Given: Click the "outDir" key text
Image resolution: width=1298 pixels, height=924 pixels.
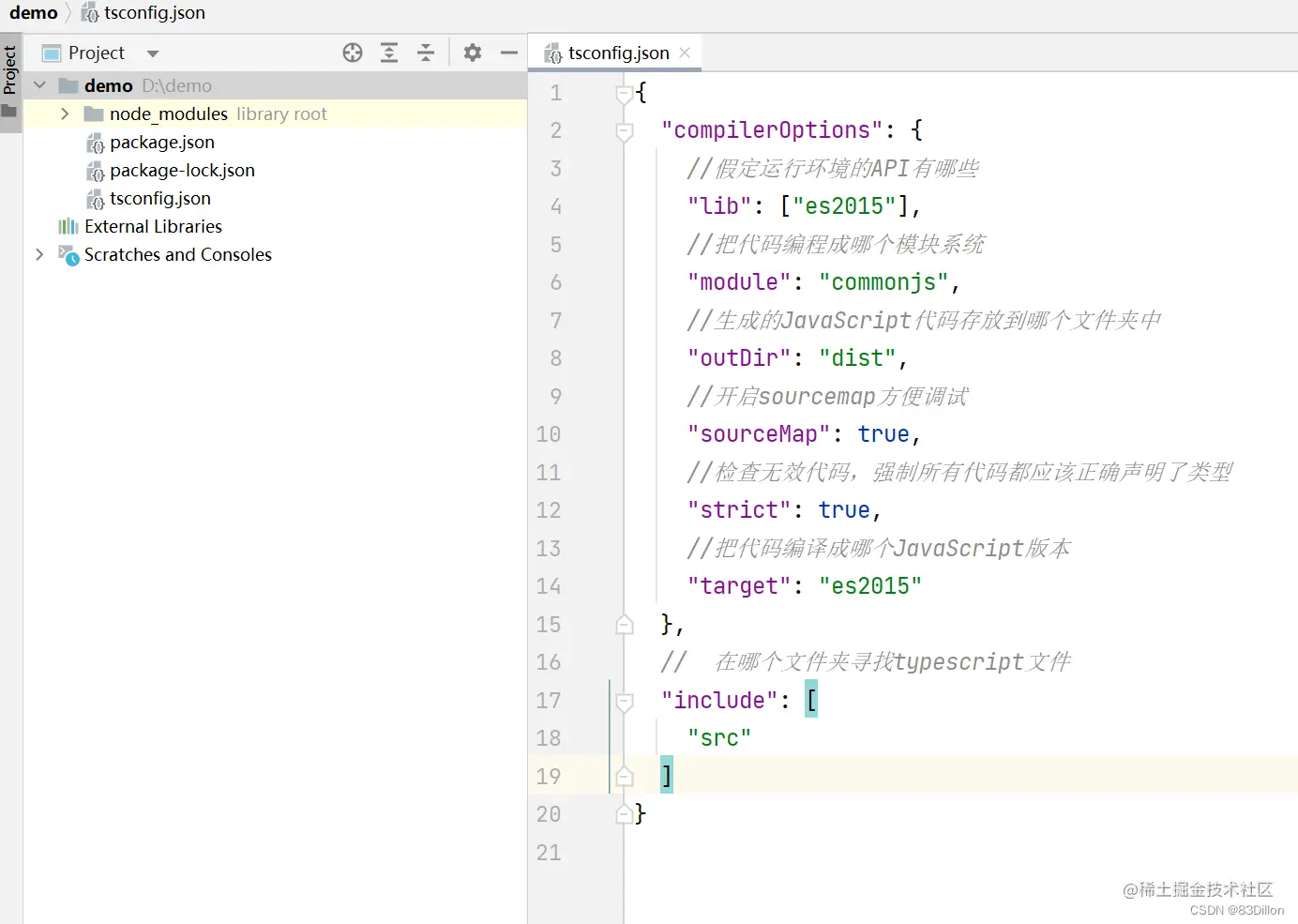Looking at the screenshot, I should tap(739, 358).
